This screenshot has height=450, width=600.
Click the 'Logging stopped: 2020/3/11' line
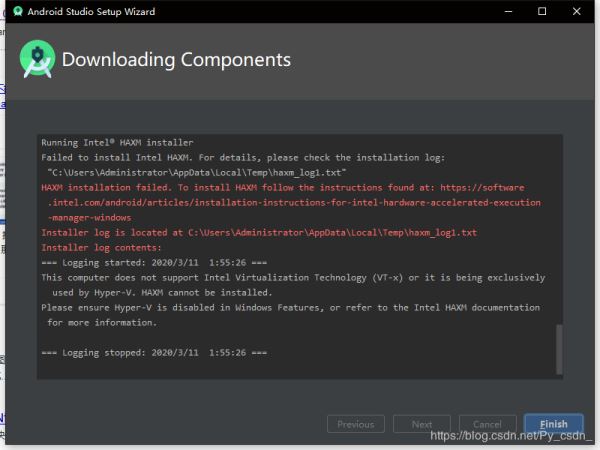point(154,352)
